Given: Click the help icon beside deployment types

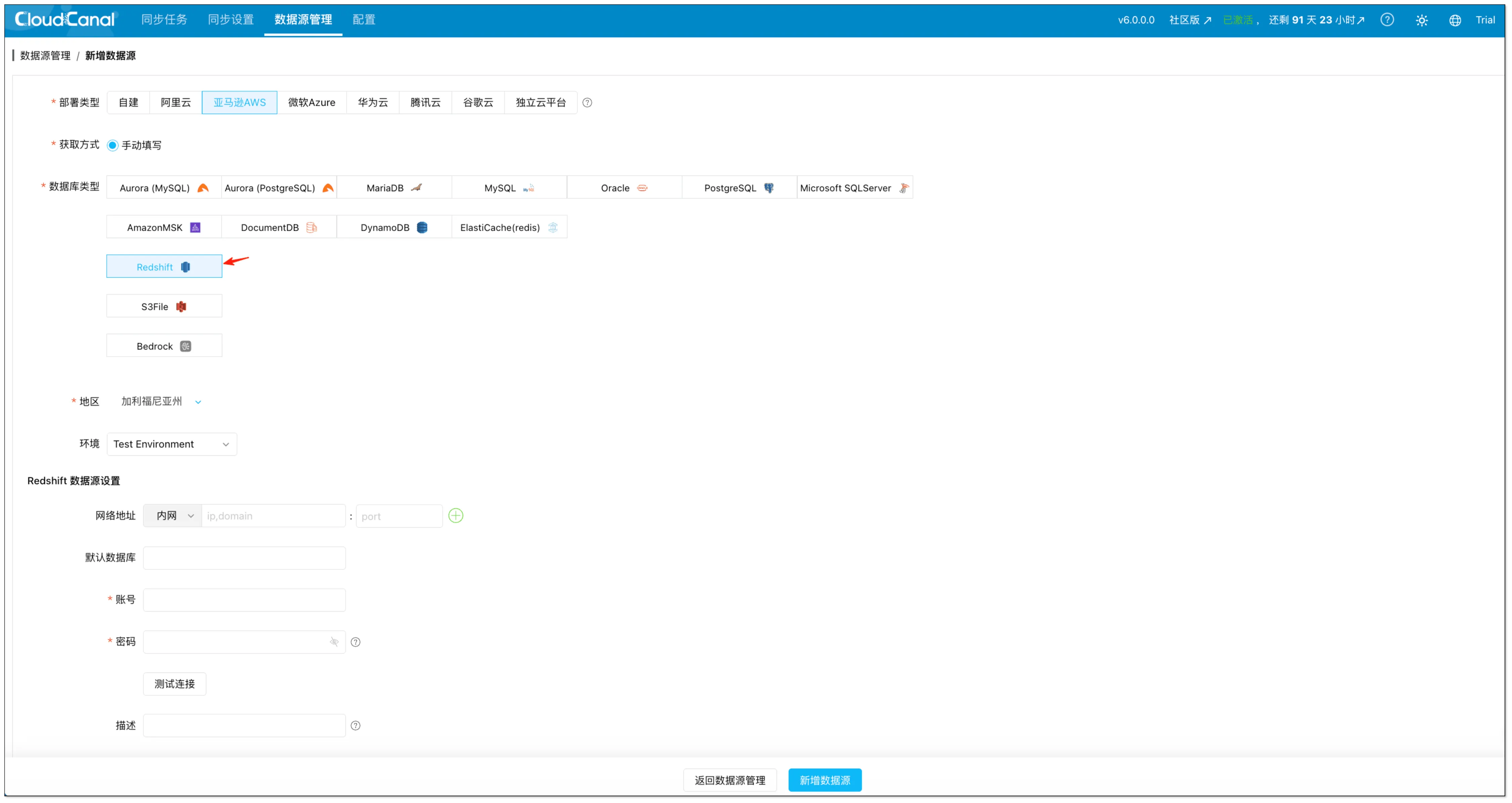Looking at the screenshot, I should 587,103.
